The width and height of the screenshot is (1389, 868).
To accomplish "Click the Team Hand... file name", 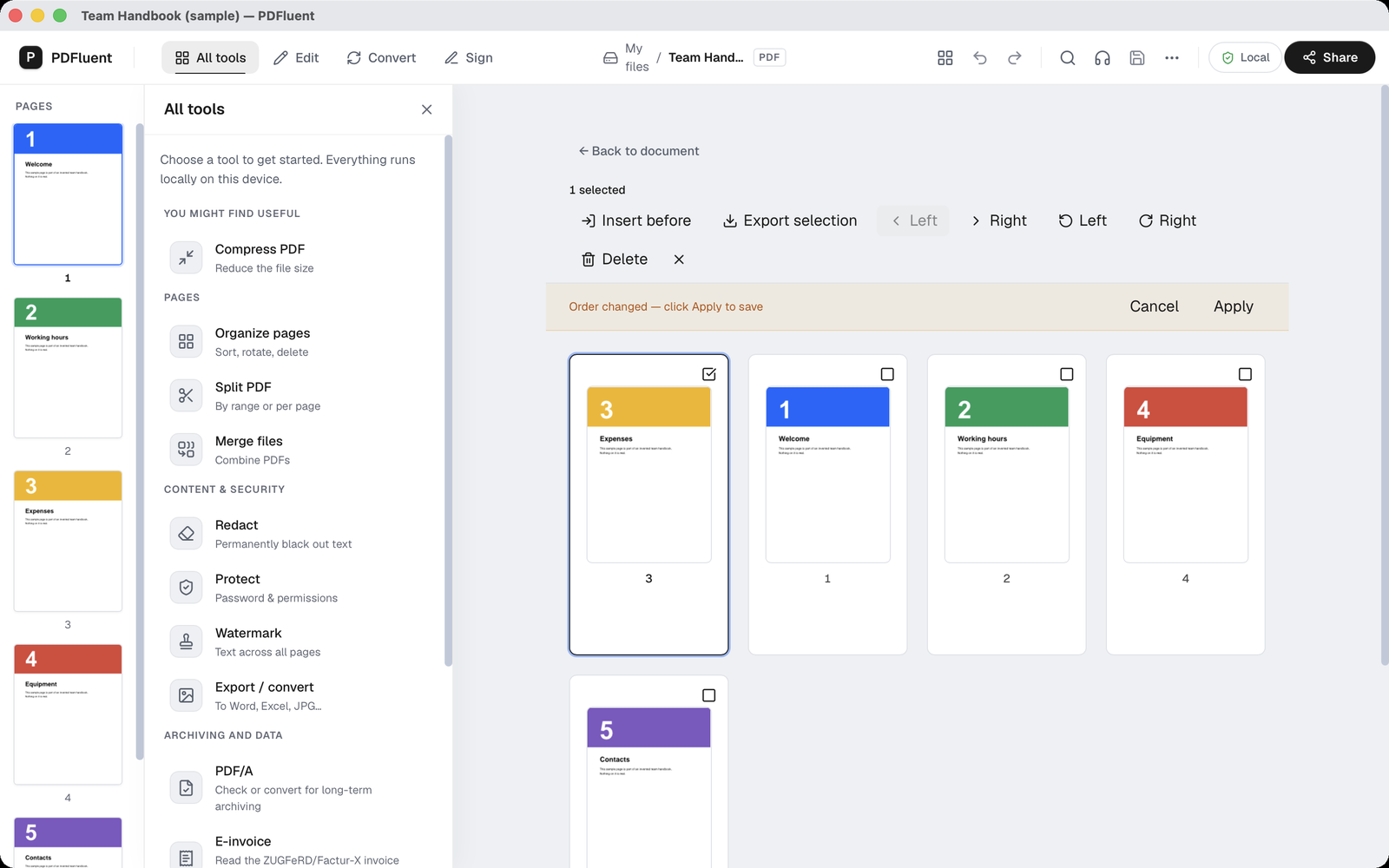I will [706, 57].
